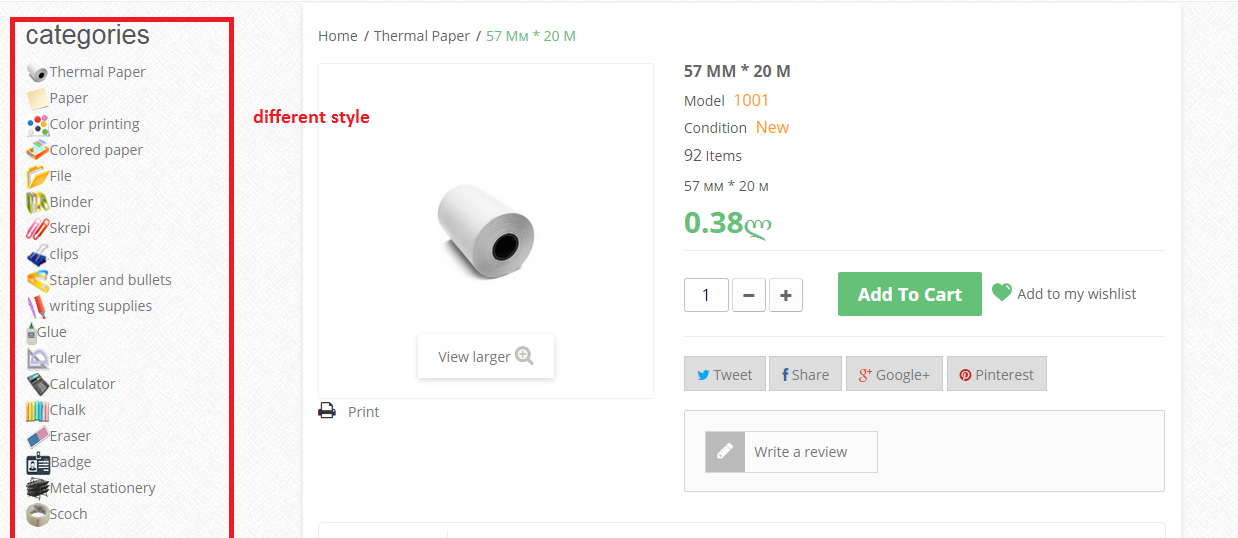The image size is (1238, 538).
Task: Click the Stapler and bullets icon
Action: [37, 281]
